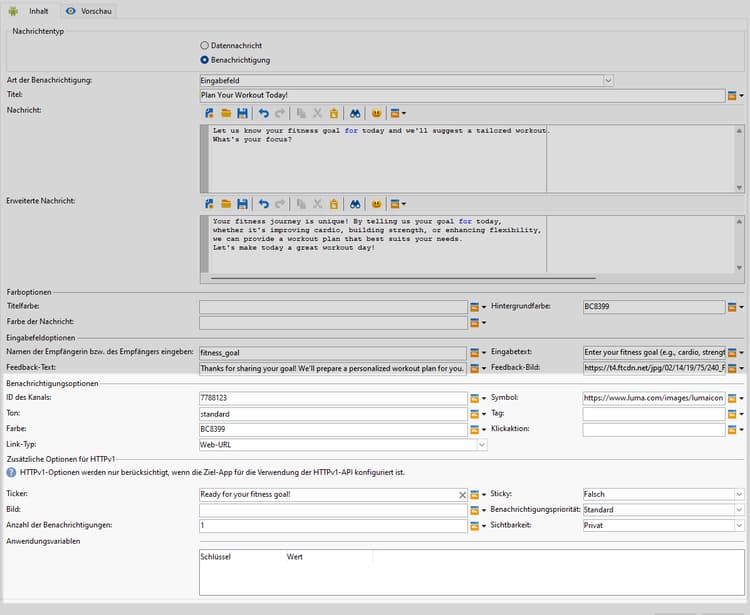Click personalization icon beside the Titel field
The image size is (750, 615).
click(x=732, y=96)
